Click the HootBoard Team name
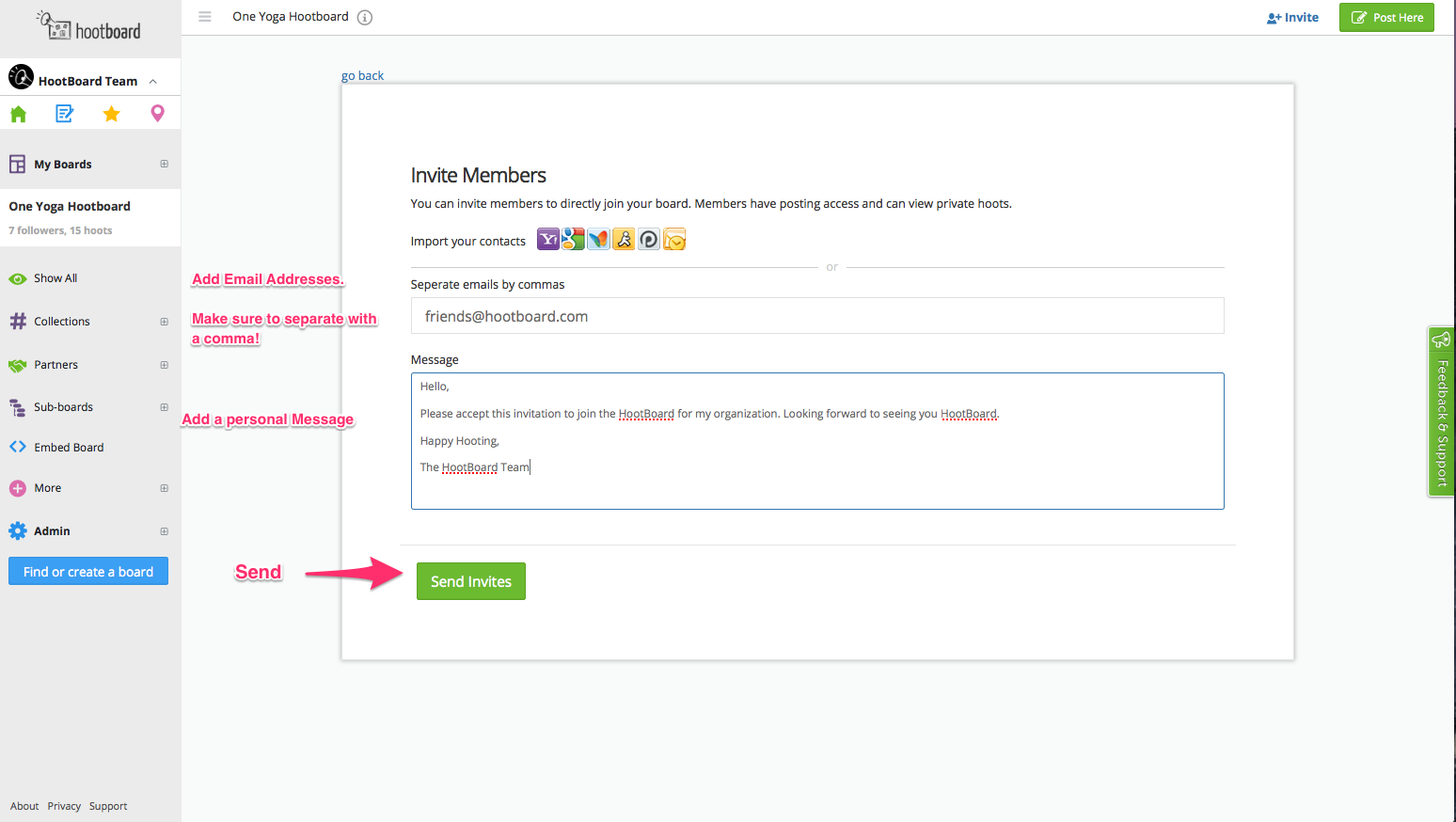 [87, 82]
